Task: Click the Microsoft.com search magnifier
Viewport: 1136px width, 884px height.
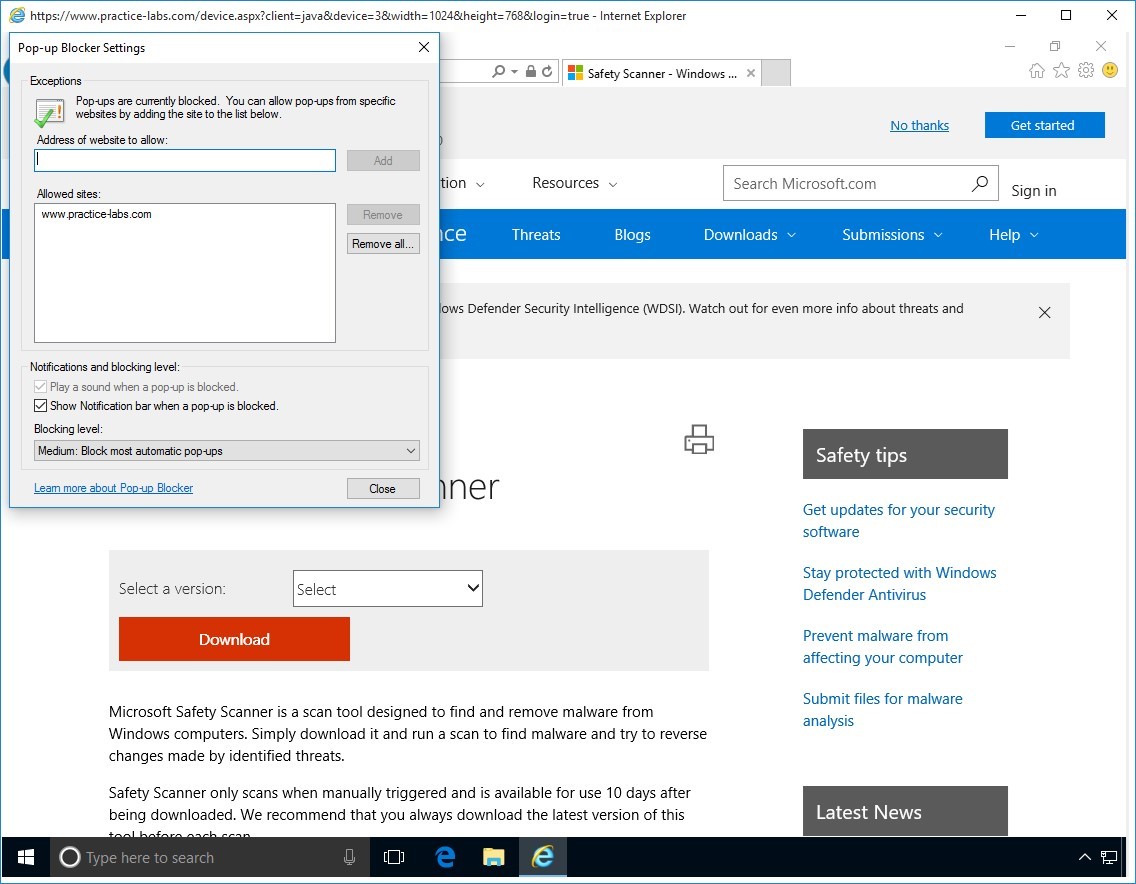Action: click(x=980, y=183)
